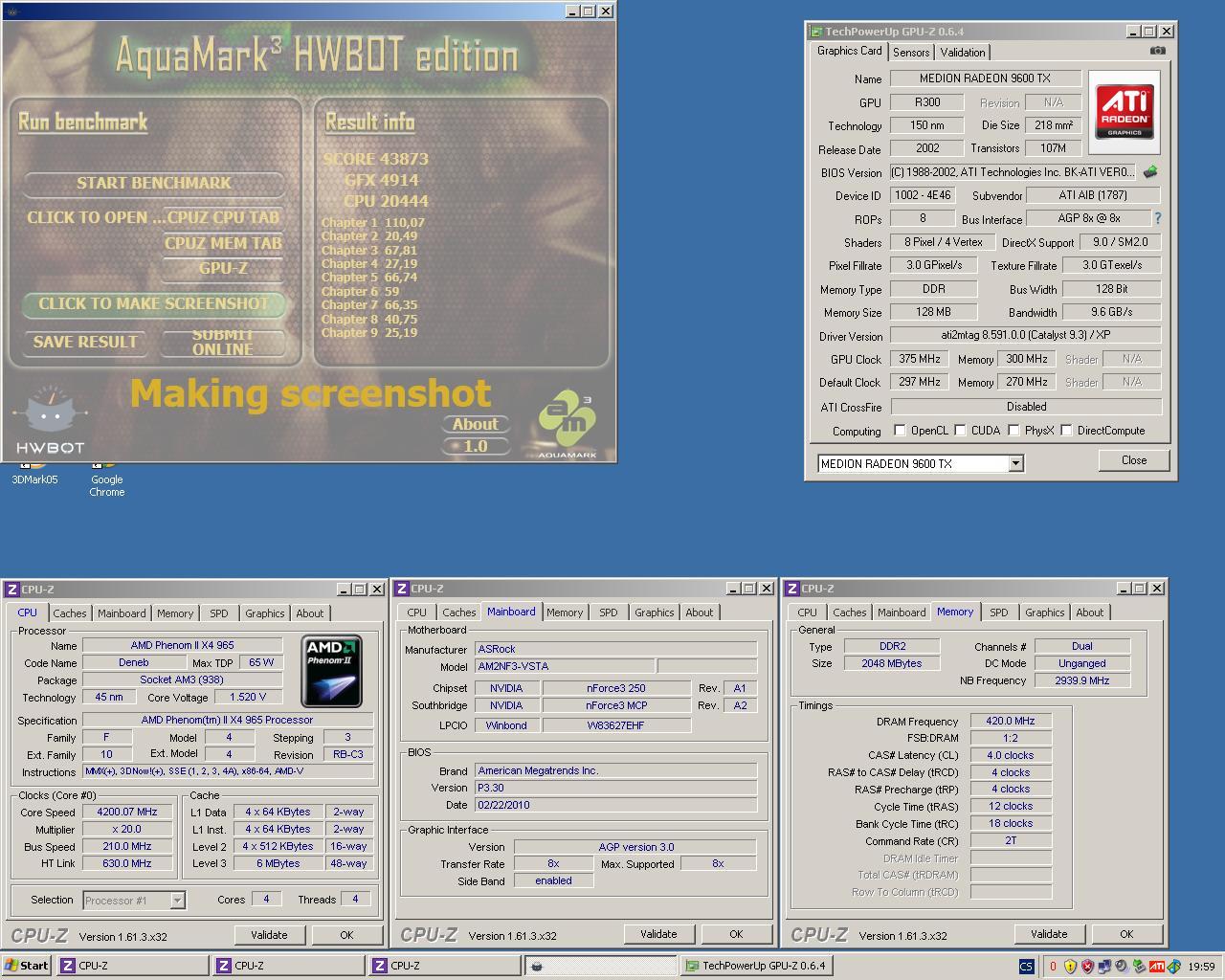Image resolution: width=1225 pixels, height=980 pixels.
Task: Click motherboard model AM2NF3-VSTA
Action: [x=565, y=666]
